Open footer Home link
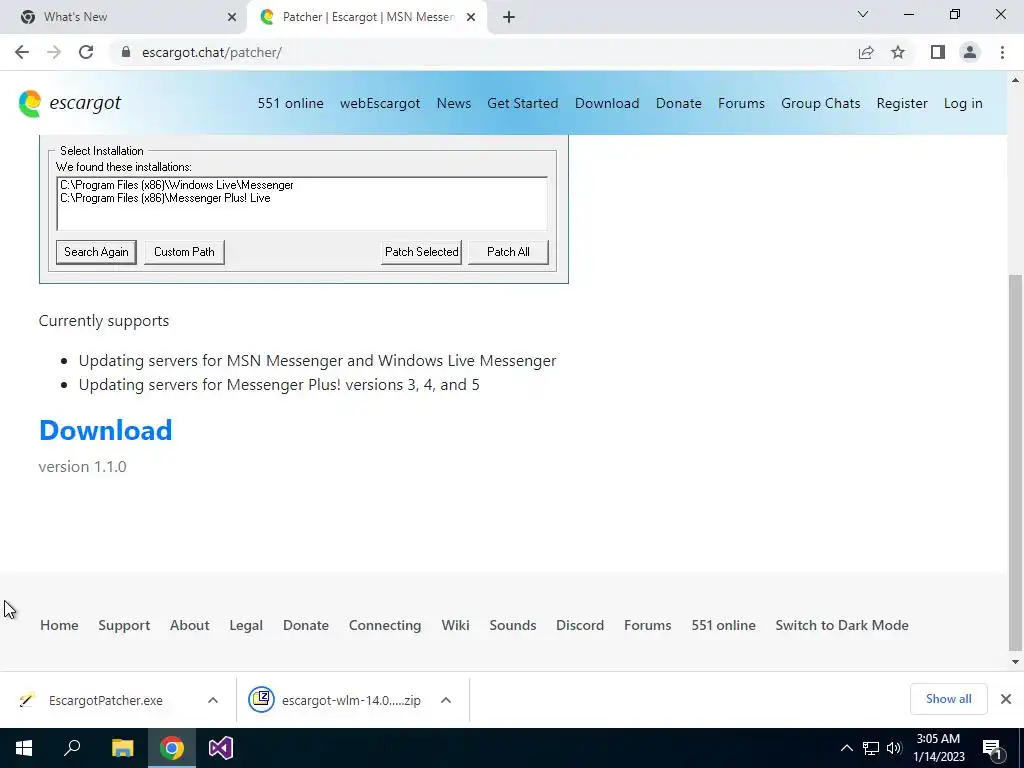Image resolution: width=1024 pixels, height=768 pixels. point(59,625)
